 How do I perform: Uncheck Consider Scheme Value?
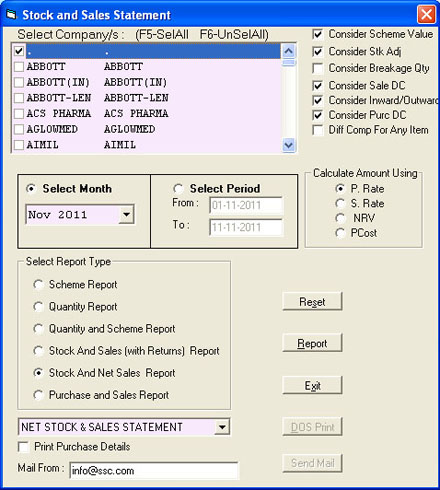coord(318,34)
